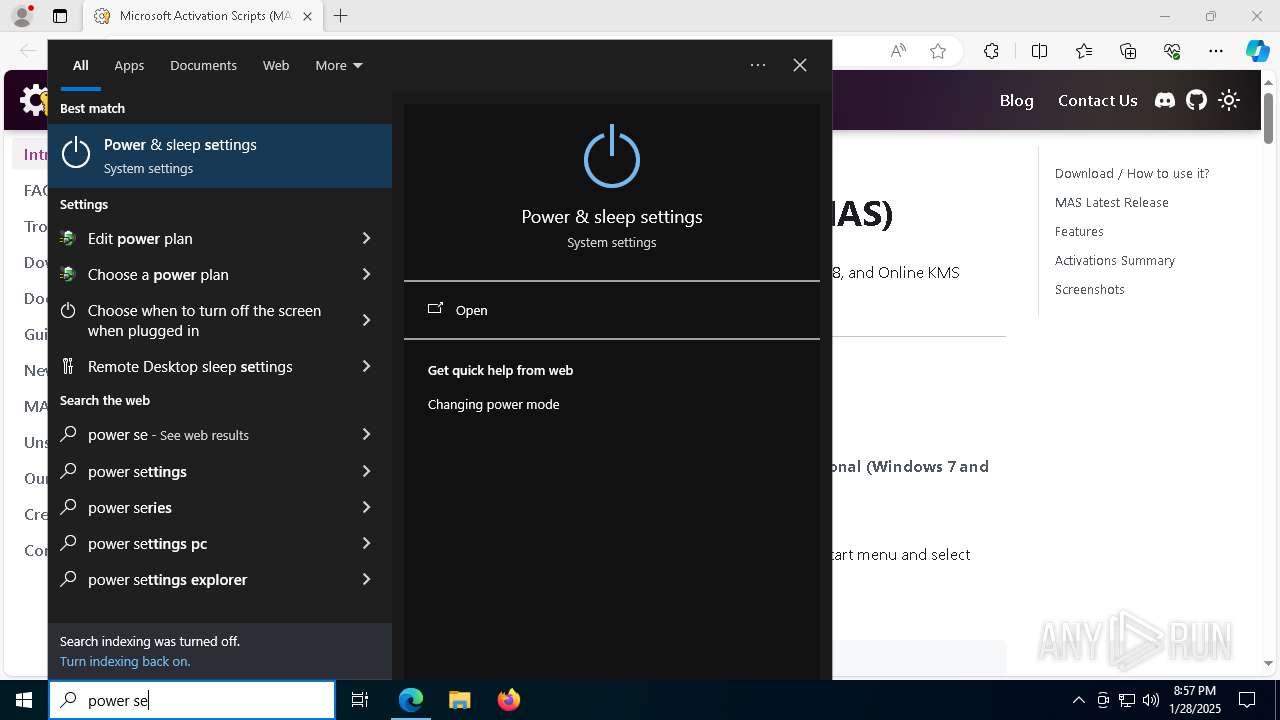Click the large power icon in preview pane
This screenshot has width=1280, height=720.
pyautogui.click(x=612, y=158)
